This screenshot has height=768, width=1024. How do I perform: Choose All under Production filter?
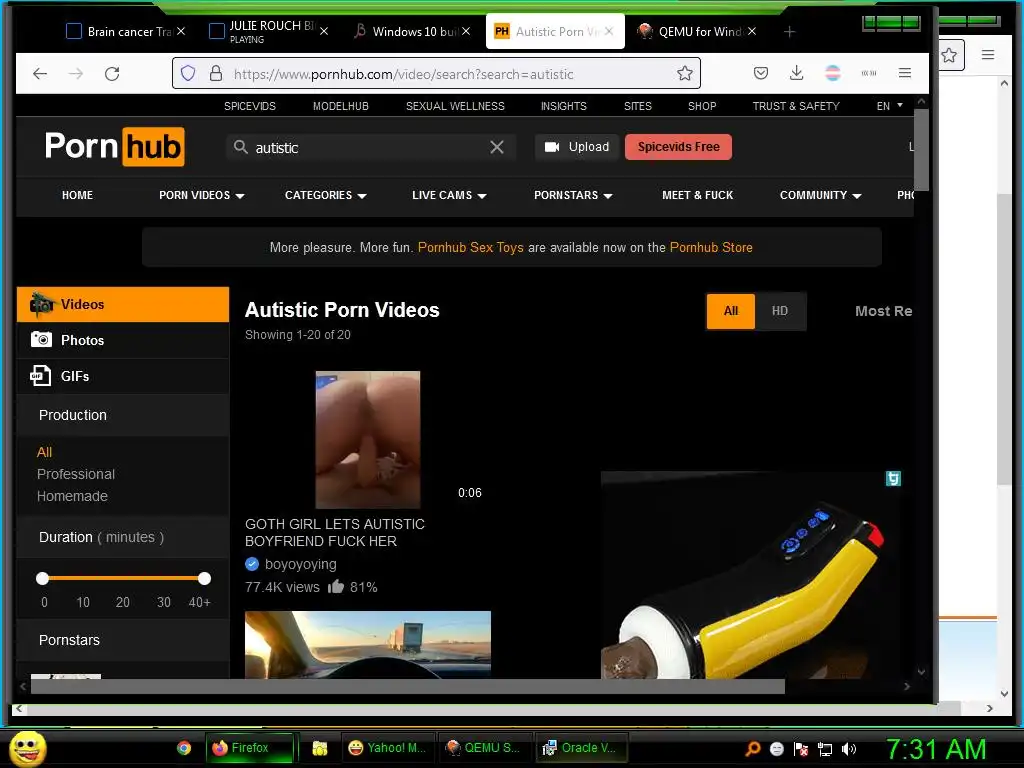pos(44,452)
